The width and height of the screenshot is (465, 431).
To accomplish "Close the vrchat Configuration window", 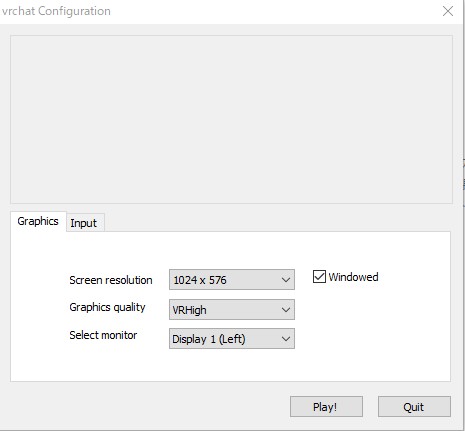I will (x=448, y=11).
